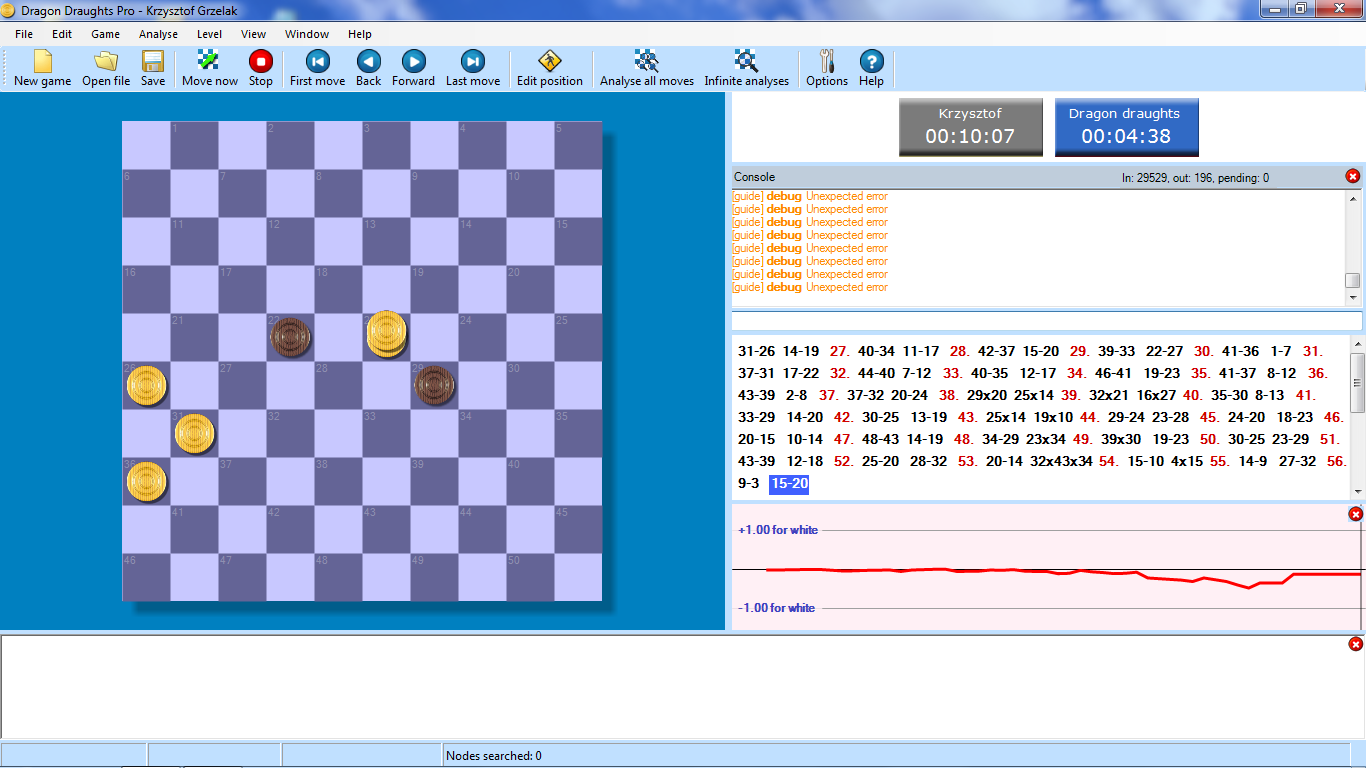Step Back one move
The width and height of the screenshot is (1366, 768).
pos(369,68)
